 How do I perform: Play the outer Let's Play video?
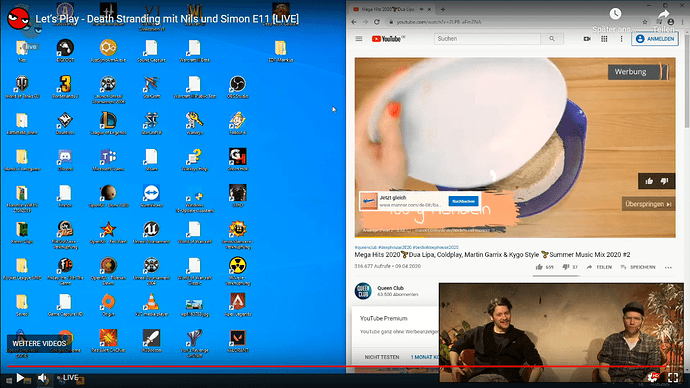coord(20,377)
